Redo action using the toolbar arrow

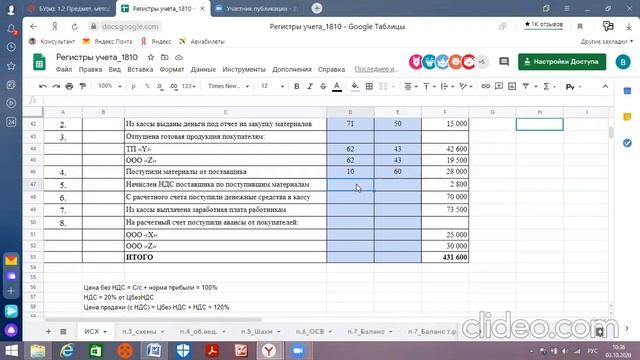(56, 86)
